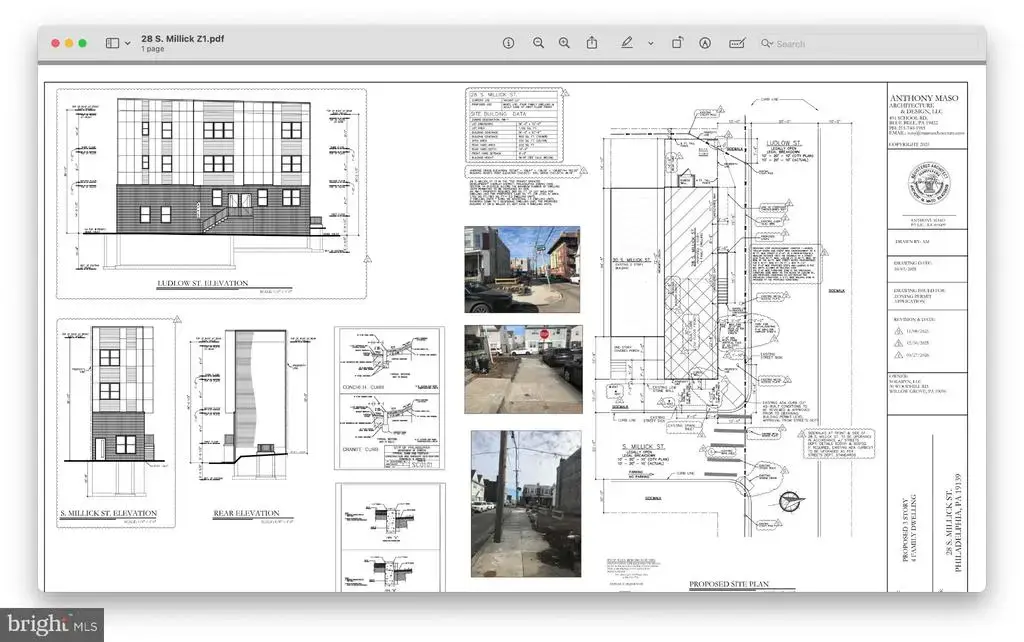This screenshot has width=1024, height=642.
Task: Click the north arrow symbol on site plan
Action: click(792, 502)
